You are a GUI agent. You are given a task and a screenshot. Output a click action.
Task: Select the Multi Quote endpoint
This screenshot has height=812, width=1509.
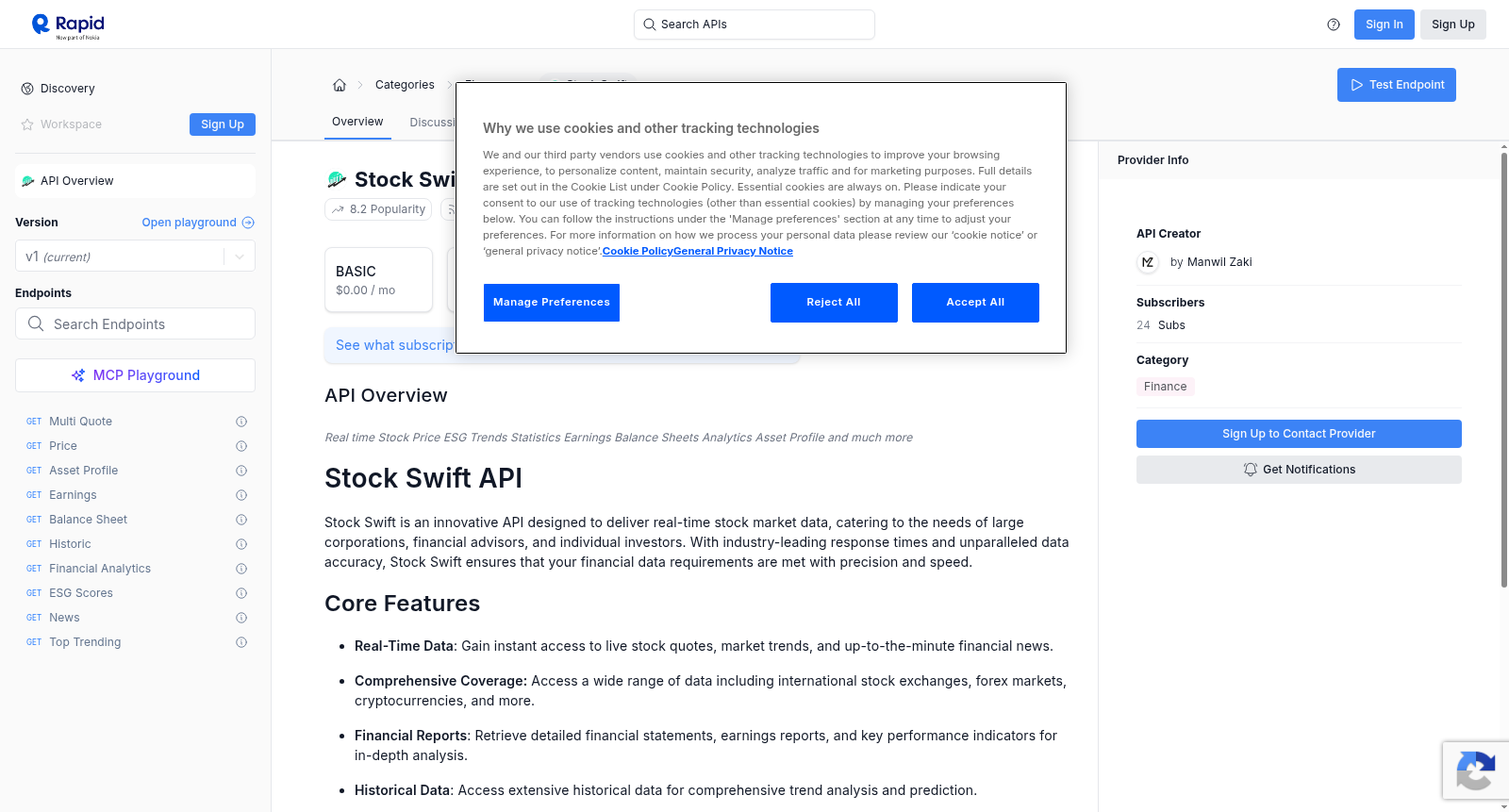point(80,422)
